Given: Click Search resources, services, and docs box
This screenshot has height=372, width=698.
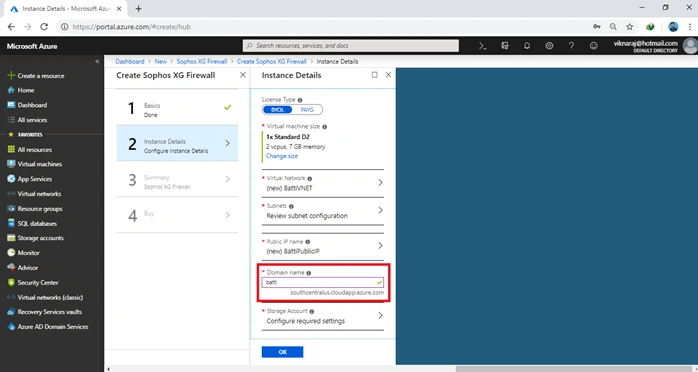Looking at the screenshot, I should 351,45.
